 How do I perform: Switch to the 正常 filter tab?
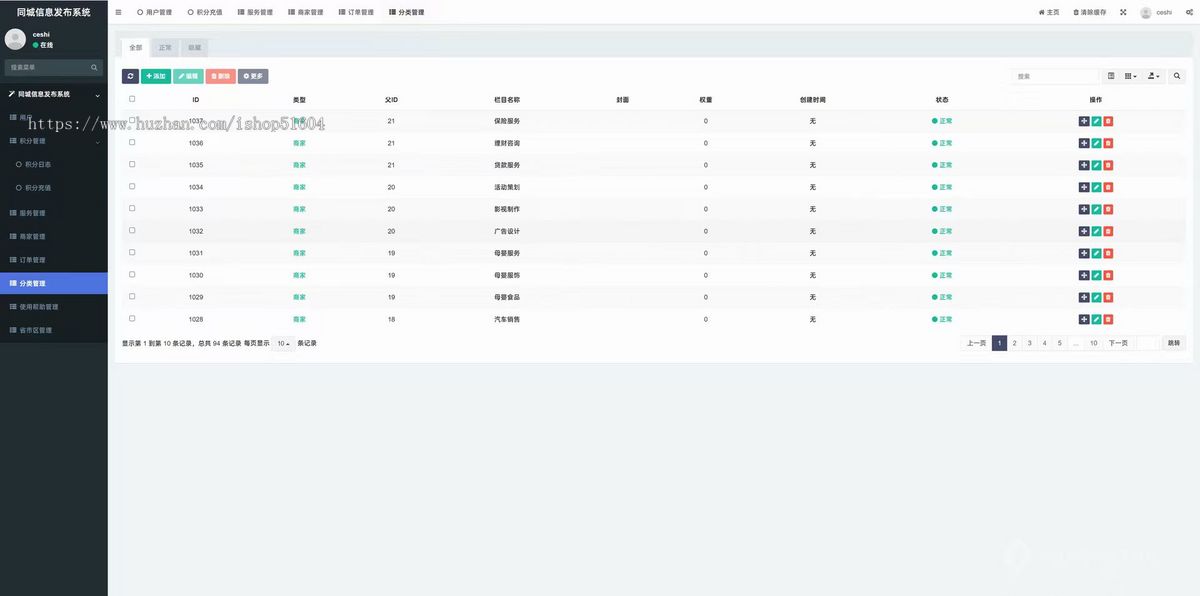click(165, 48)
